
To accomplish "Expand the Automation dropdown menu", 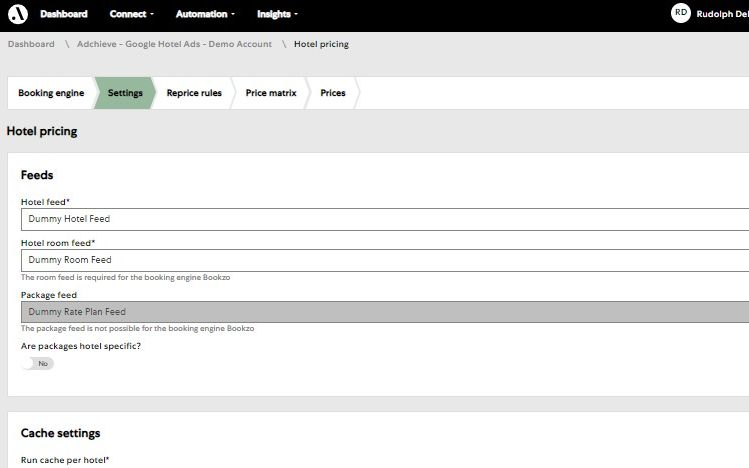I will [x=205, y=14].
